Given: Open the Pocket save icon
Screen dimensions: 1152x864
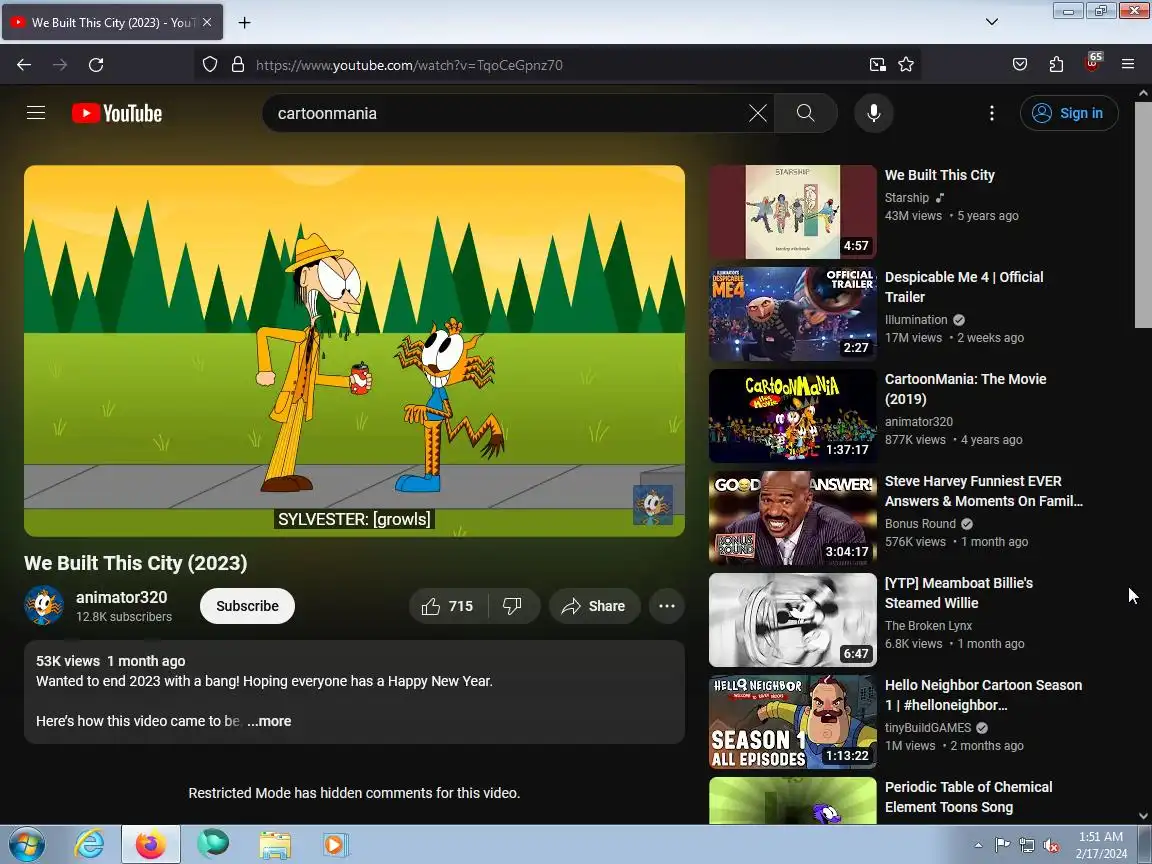Looking at the screenshot, I should [x=1020, y=65].
